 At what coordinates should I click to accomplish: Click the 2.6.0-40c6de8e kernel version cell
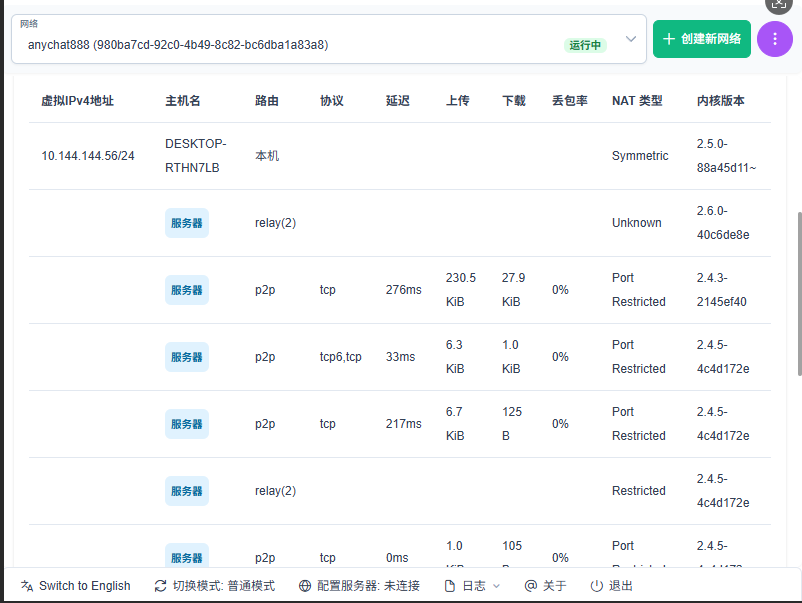[x=723, y=223]
